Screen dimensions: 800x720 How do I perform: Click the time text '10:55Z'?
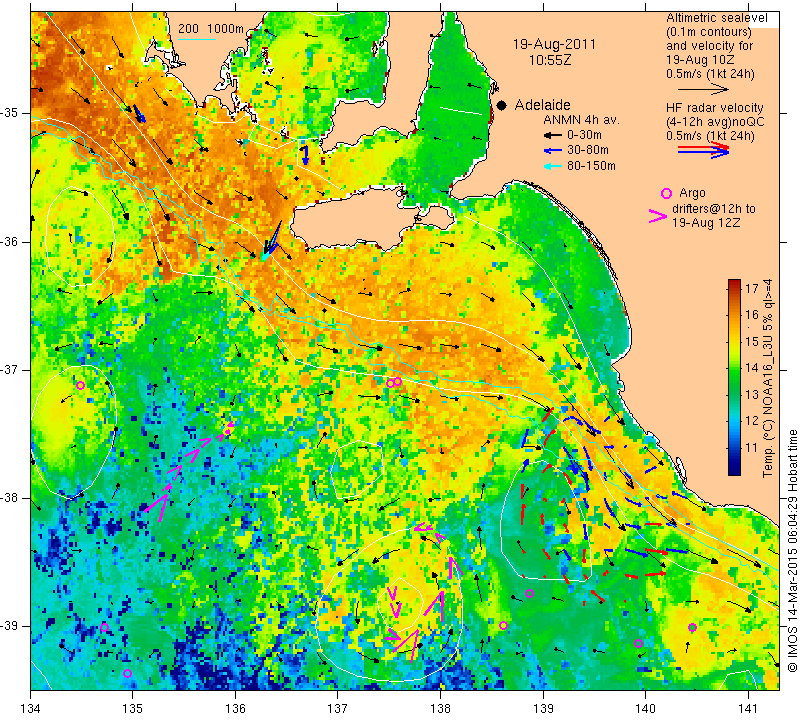[x=549, y=60]
